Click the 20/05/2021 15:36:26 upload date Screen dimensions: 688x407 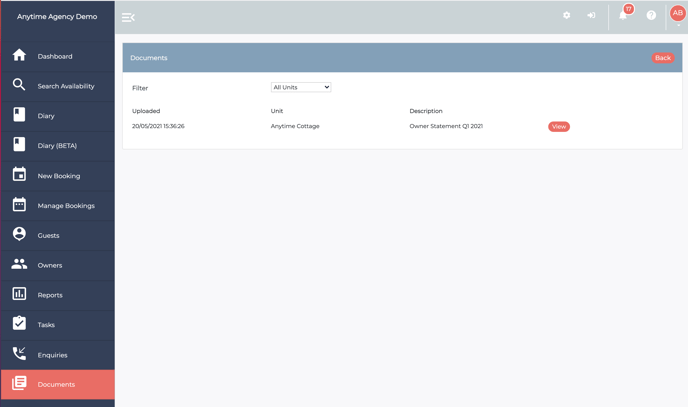pyautogui.click(x=158, y=126)
